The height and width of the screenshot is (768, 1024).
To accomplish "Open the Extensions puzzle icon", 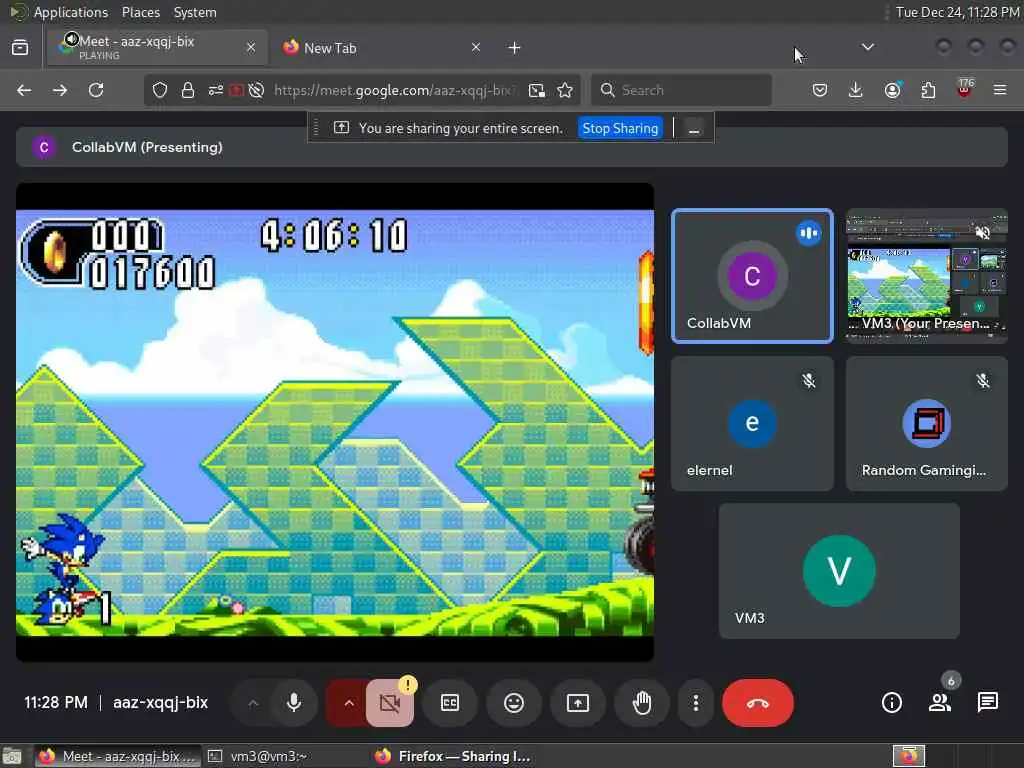I will [x=928, y=90].
